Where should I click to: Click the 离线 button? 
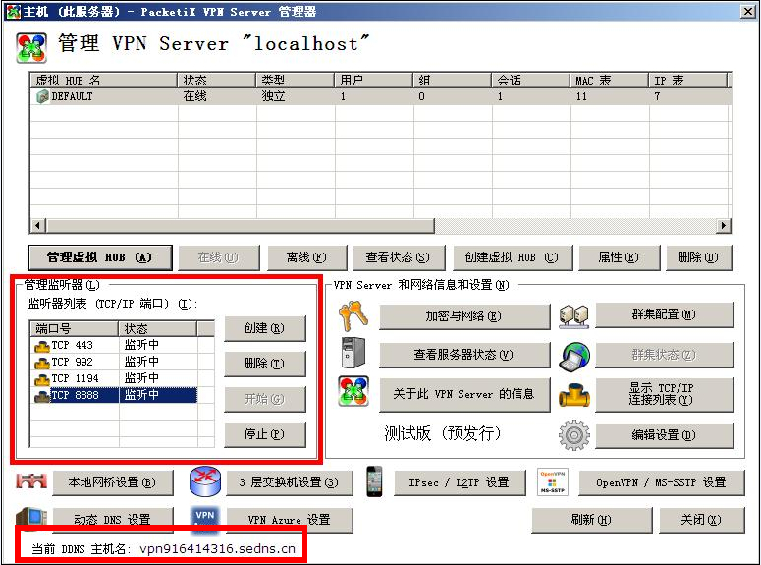pos(307,257)
